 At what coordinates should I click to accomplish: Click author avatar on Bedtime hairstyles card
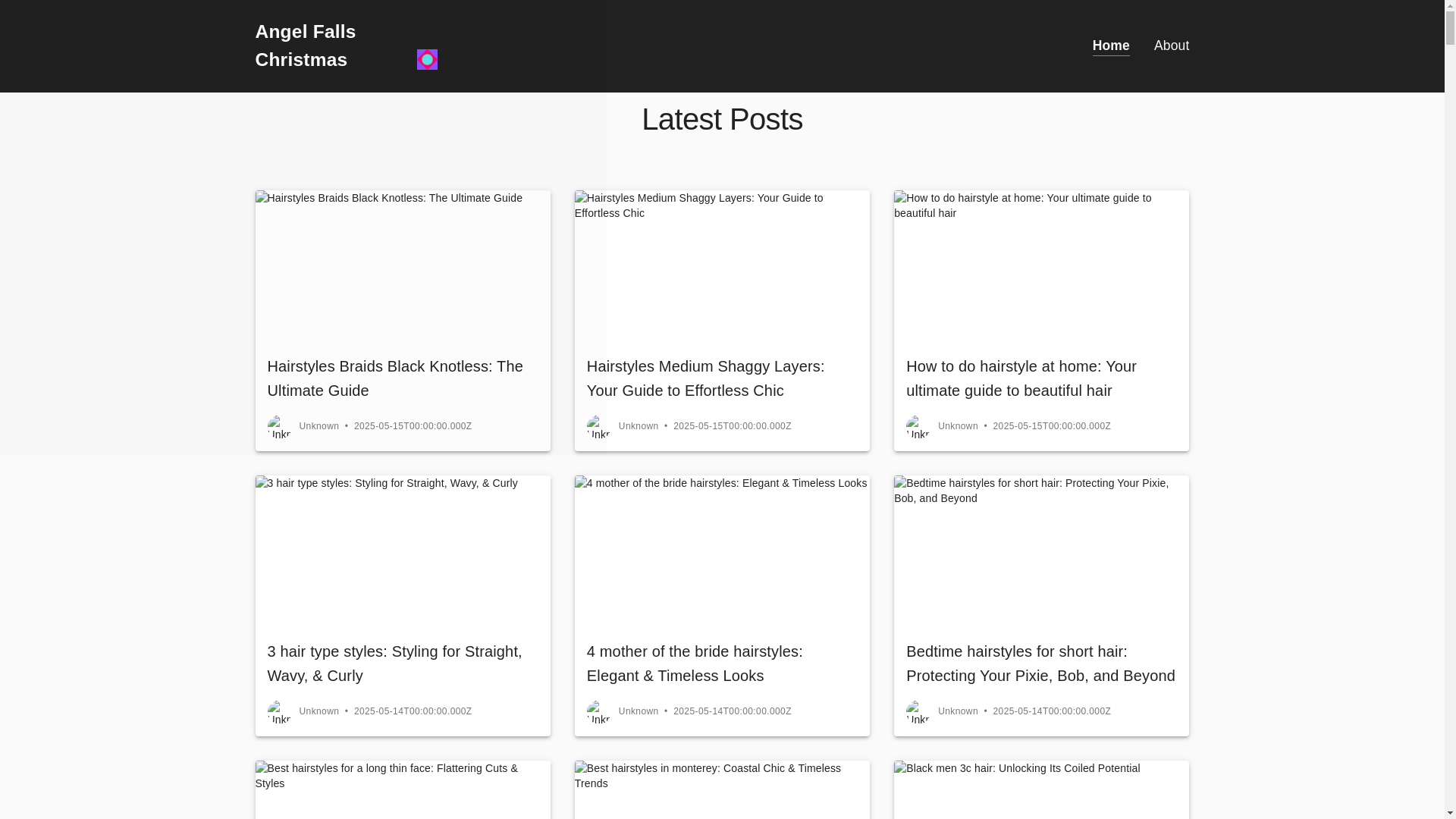[x=918, y=711]
